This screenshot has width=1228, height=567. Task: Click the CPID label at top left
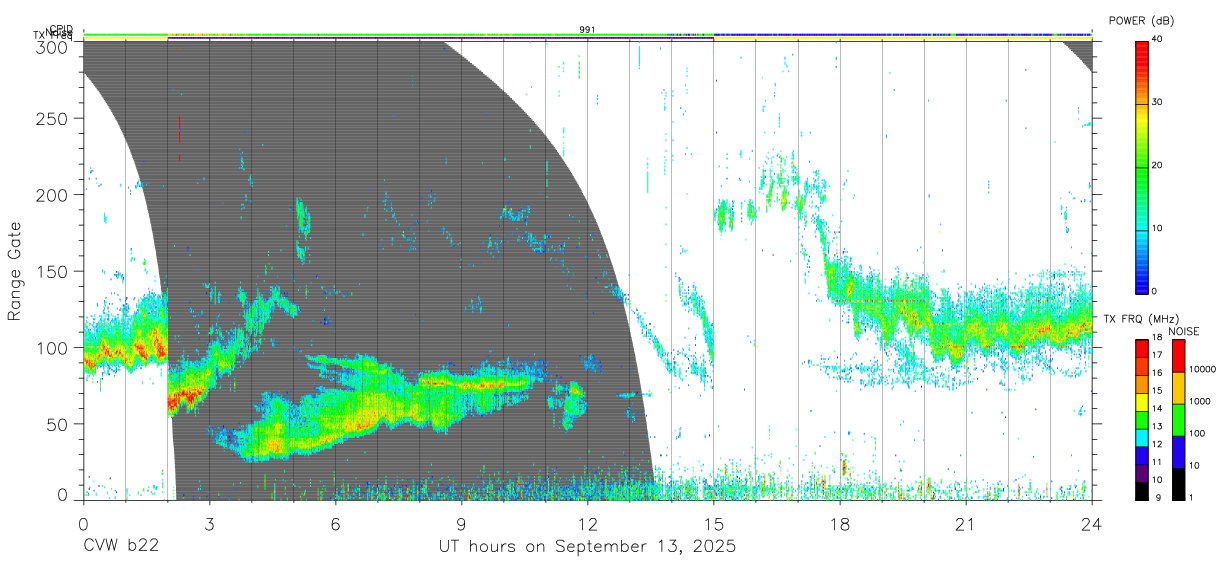click(61, 29)
